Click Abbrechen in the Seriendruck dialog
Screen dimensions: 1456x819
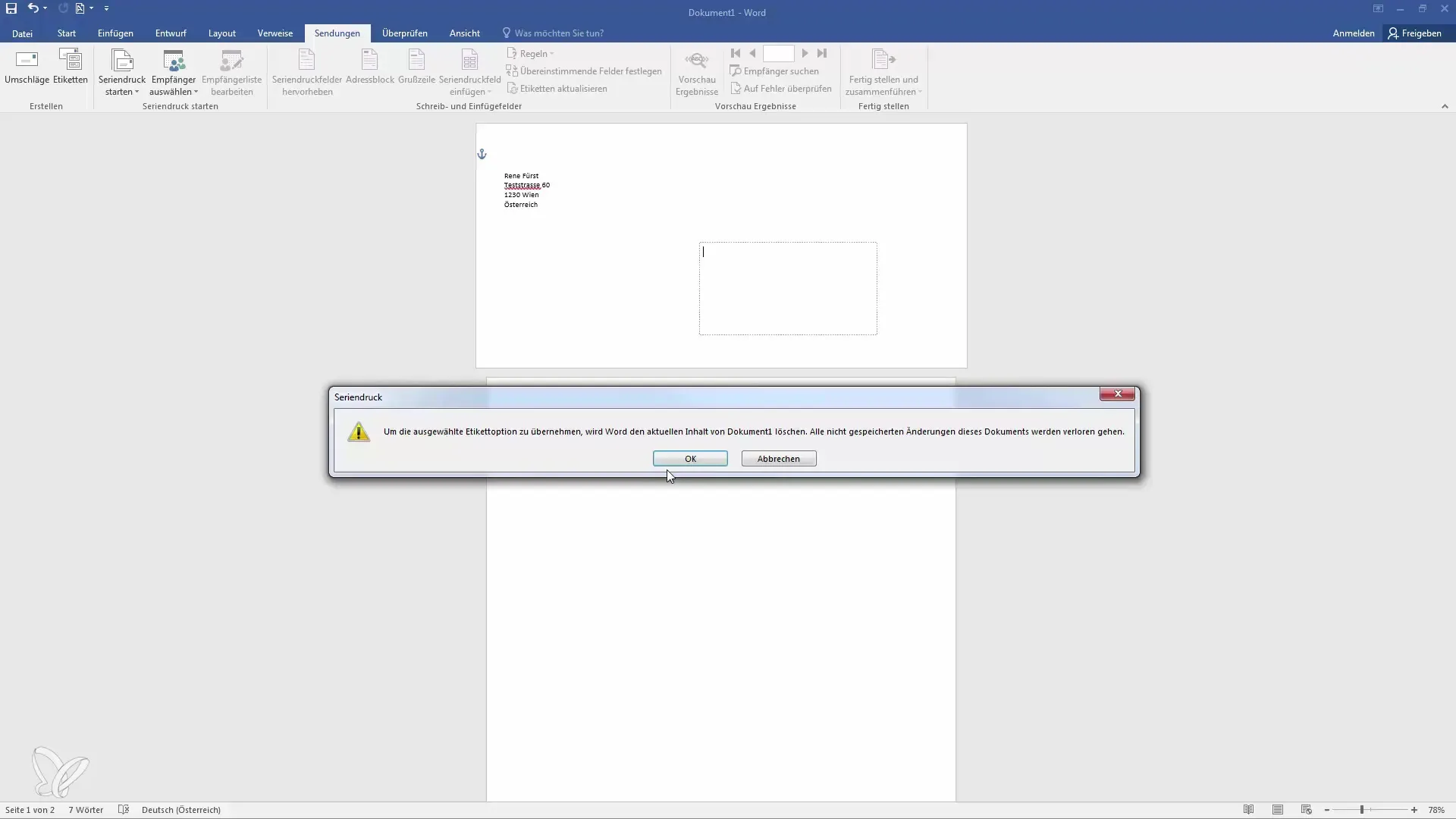(x=779, y=459)
